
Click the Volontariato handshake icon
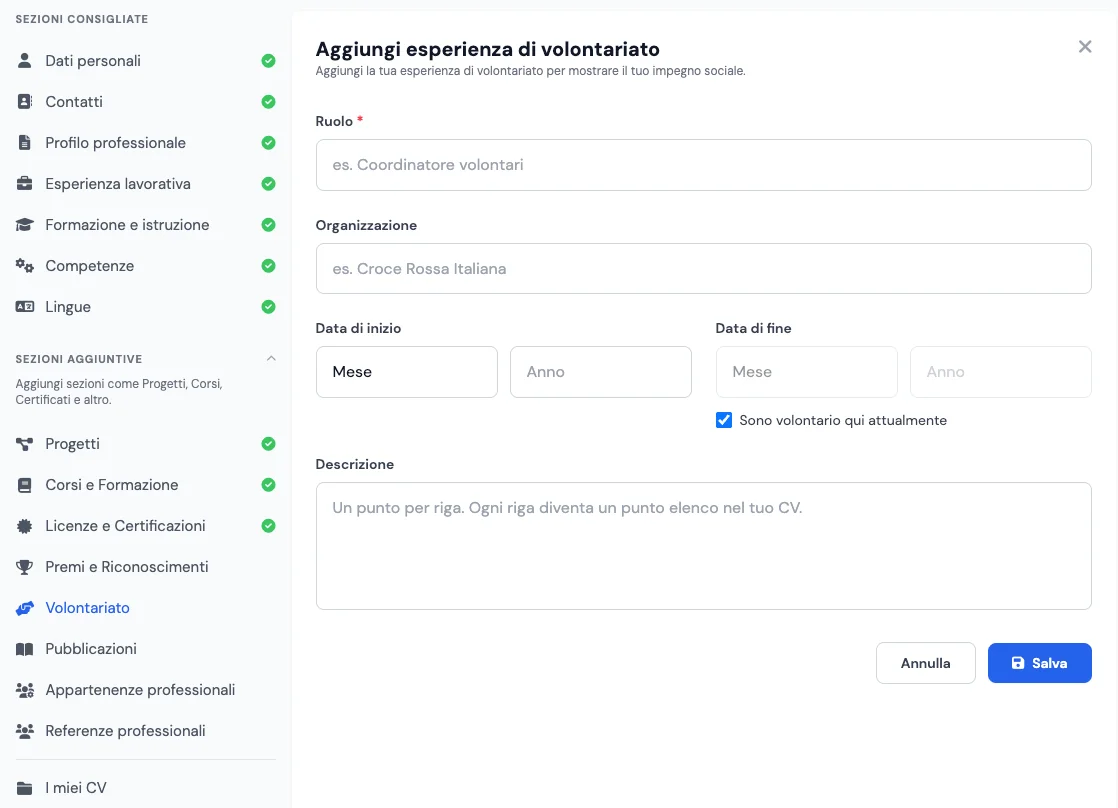coord(24,608)
